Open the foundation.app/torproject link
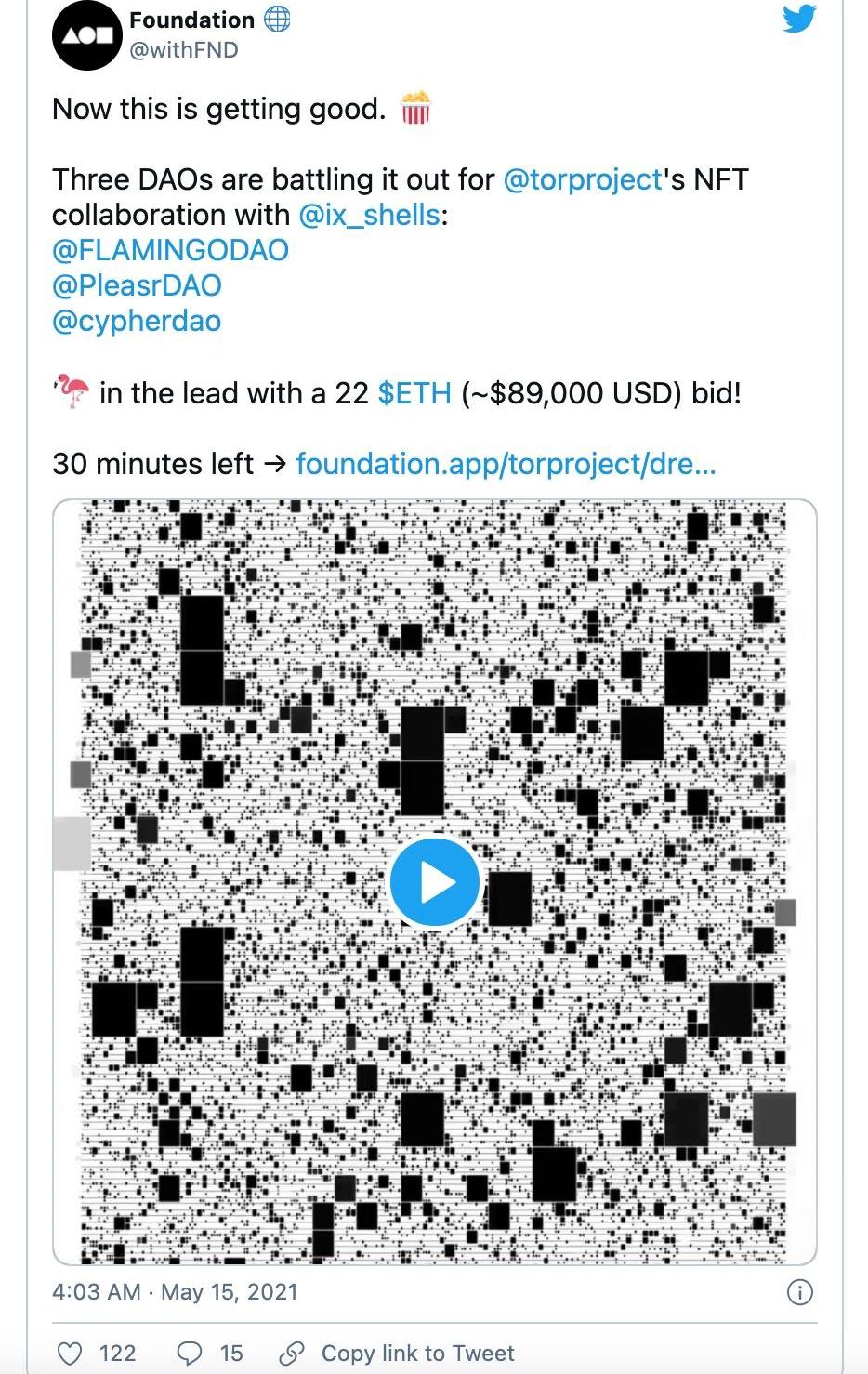The image size is (868, 1374). [x=506, y=463]
